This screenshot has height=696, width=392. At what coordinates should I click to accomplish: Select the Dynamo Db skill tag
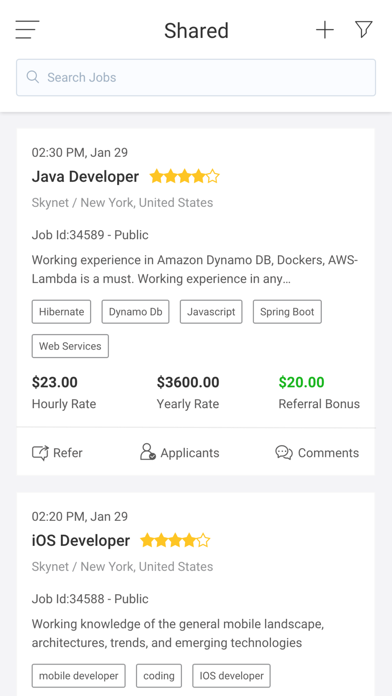(135, 312)
